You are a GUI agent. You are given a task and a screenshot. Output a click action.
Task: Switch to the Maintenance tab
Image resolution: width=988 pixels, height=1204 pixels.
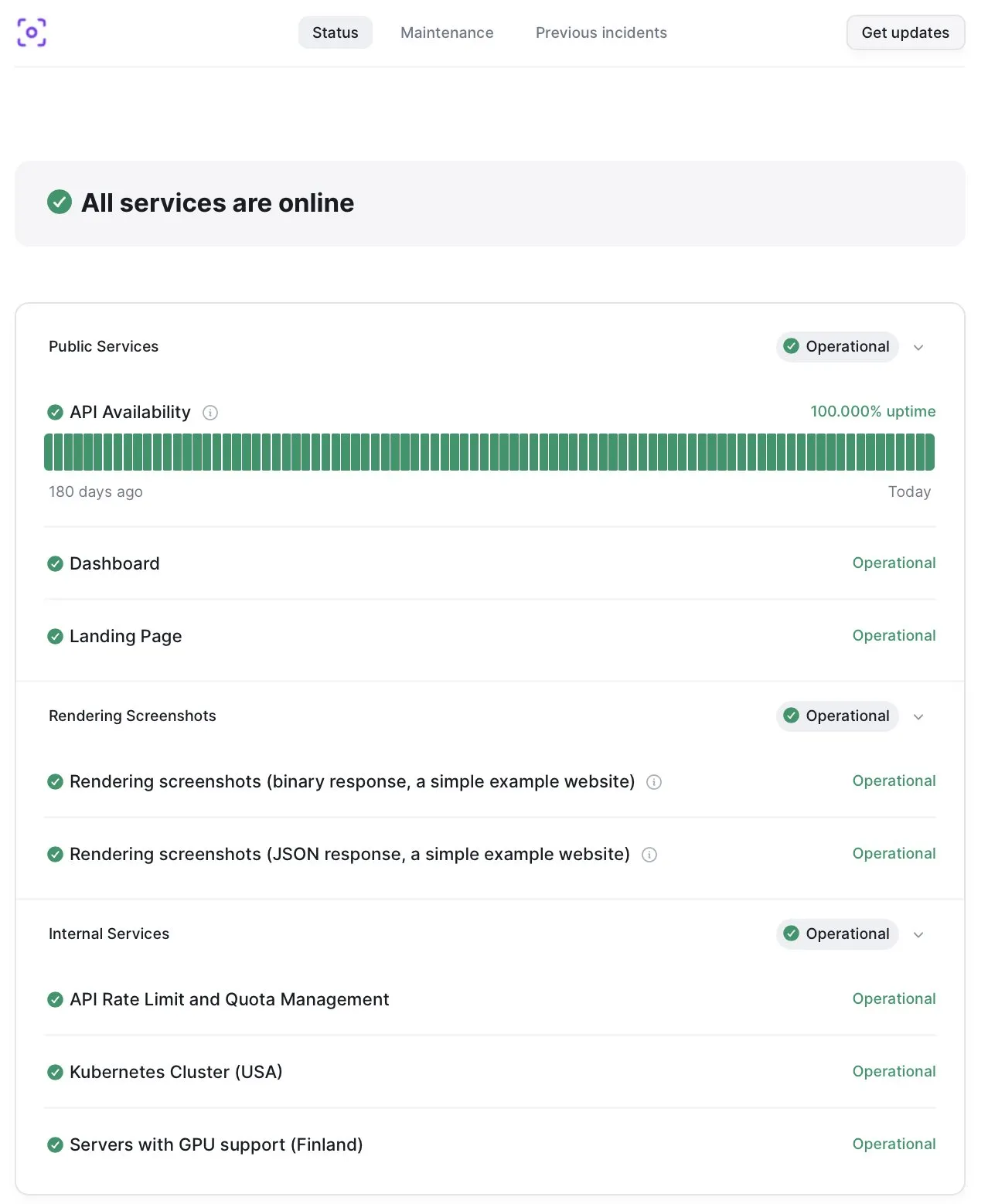coord(446,32)
